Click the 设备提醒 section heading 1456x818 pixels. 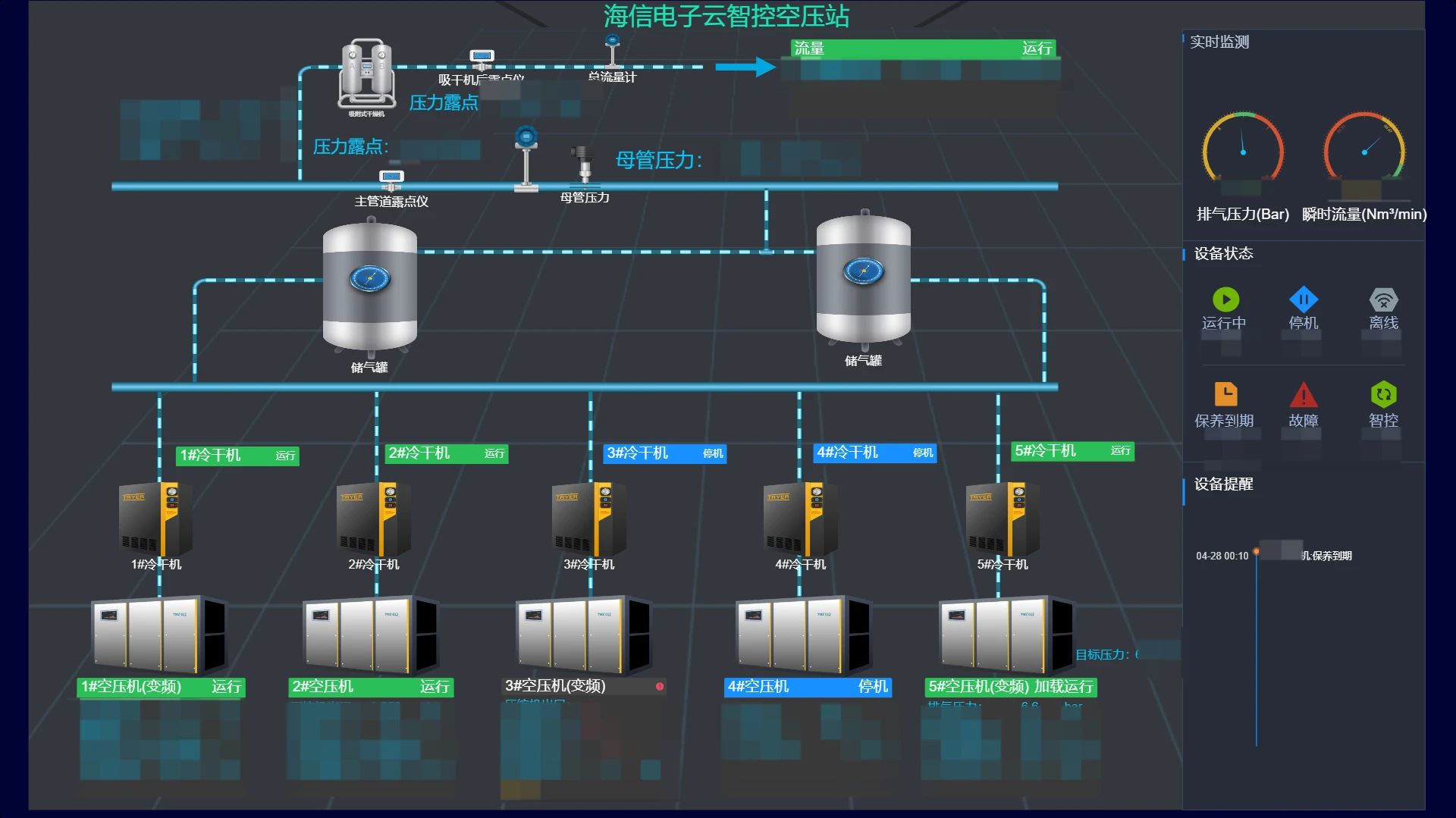tap(1223, 484)
